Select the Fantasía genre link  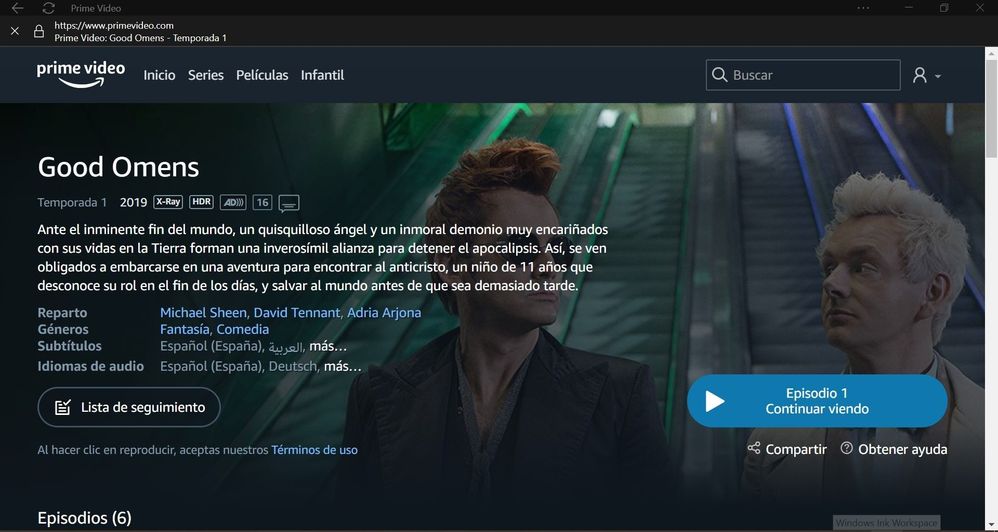[185, 329]
